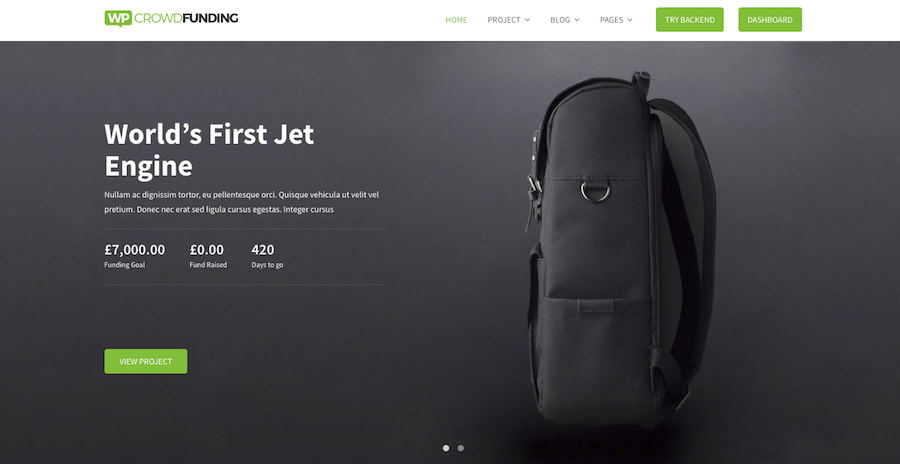
Task: Click the Nullam ac dignissim description text
Action: pos(242,202)
